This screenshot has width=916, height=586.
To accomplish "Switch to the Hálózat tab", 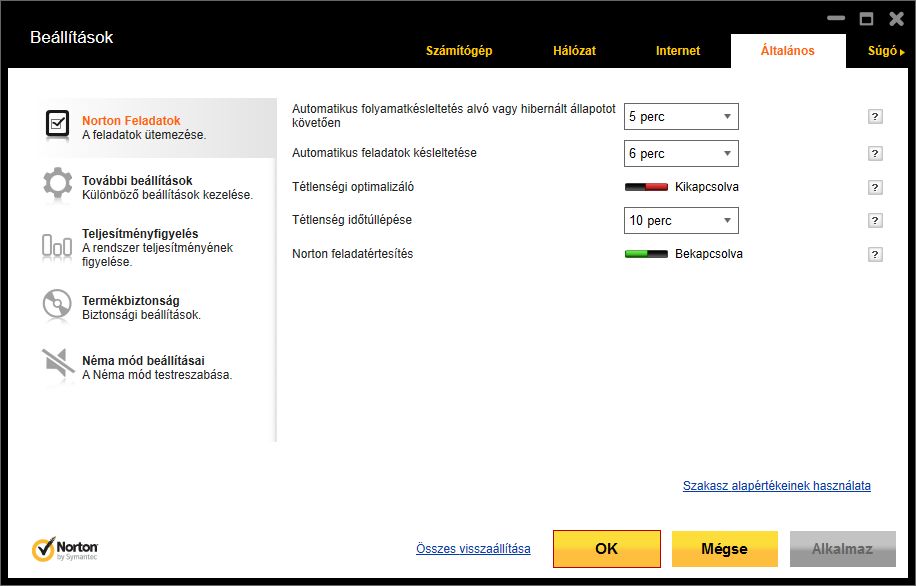I will pyautogui.click(x=574, y=51).
